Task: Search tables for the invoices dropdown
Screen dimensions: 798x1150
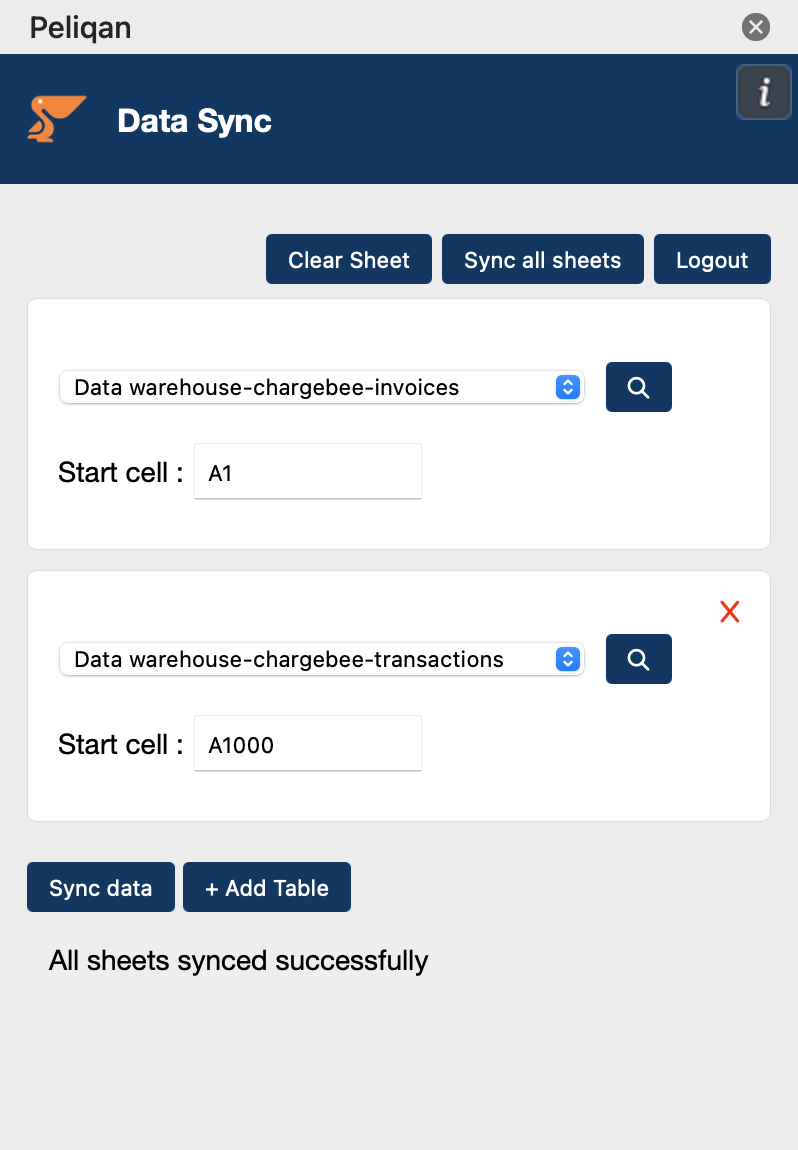Action: coord(639,387)
